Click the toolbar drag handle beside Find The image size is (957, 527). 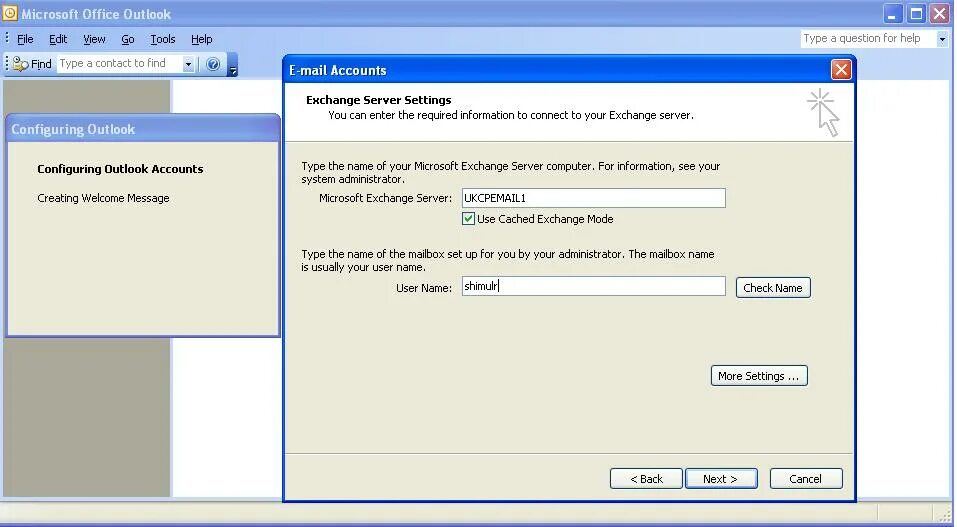pyautogui.click(x=7, y=64)
